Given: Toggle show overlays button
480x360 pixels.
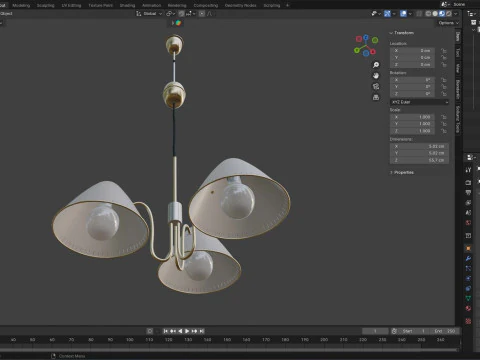Looking at the screenshot, I should click(x=403, y=14).
